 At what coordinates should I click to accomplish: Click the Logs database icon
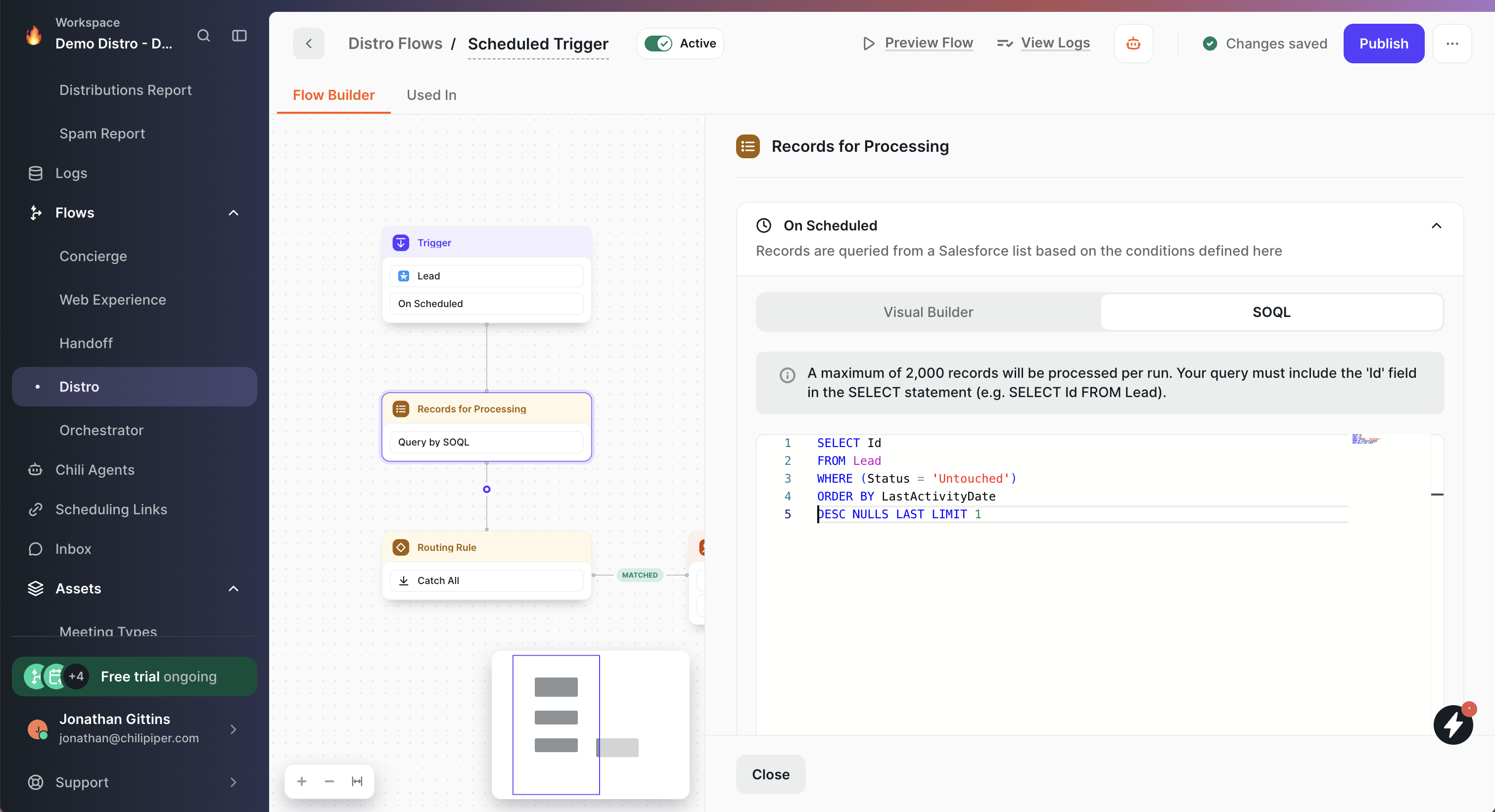point(36,174)
